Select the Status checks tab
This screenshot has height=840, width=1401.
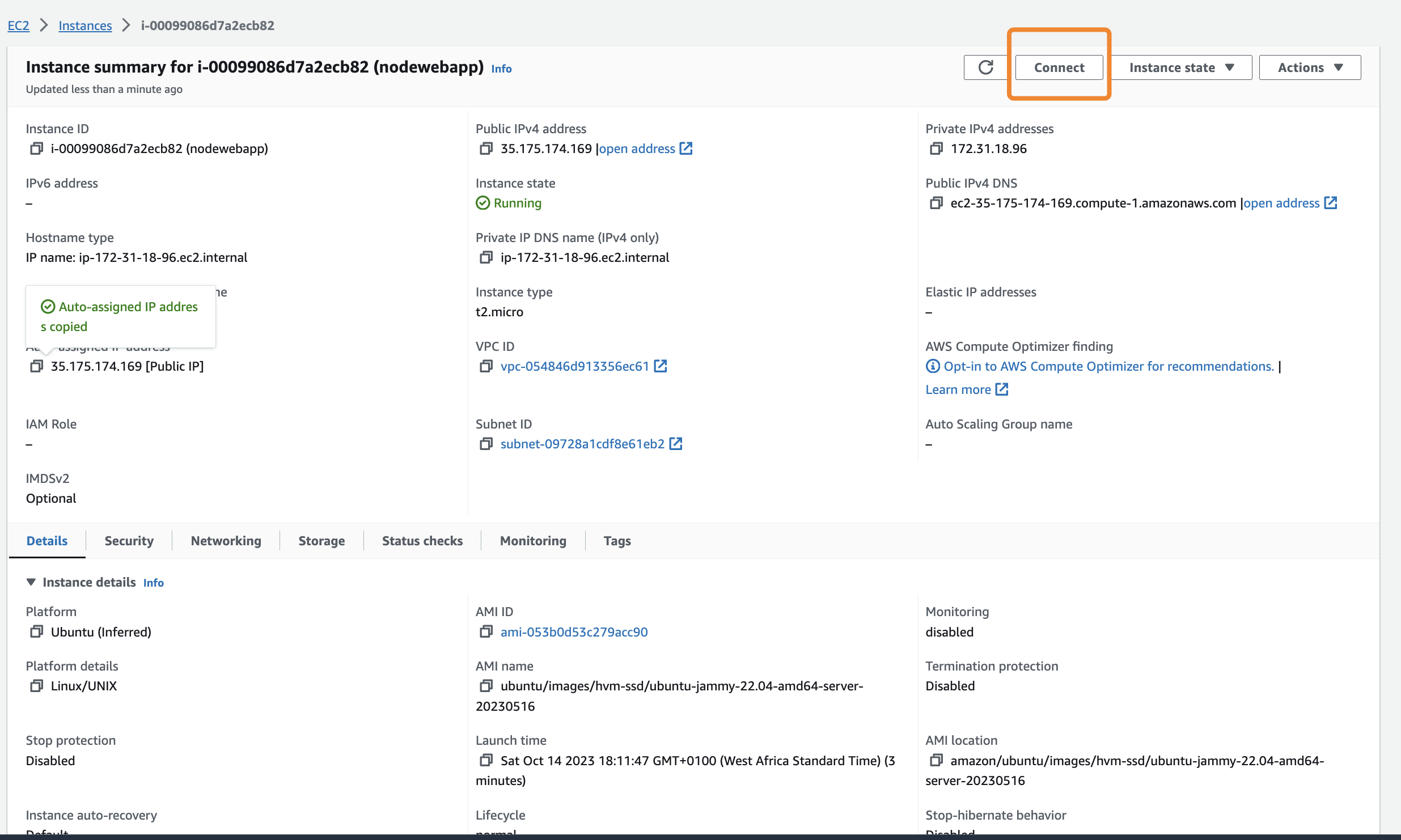click(x=422, y=541)
